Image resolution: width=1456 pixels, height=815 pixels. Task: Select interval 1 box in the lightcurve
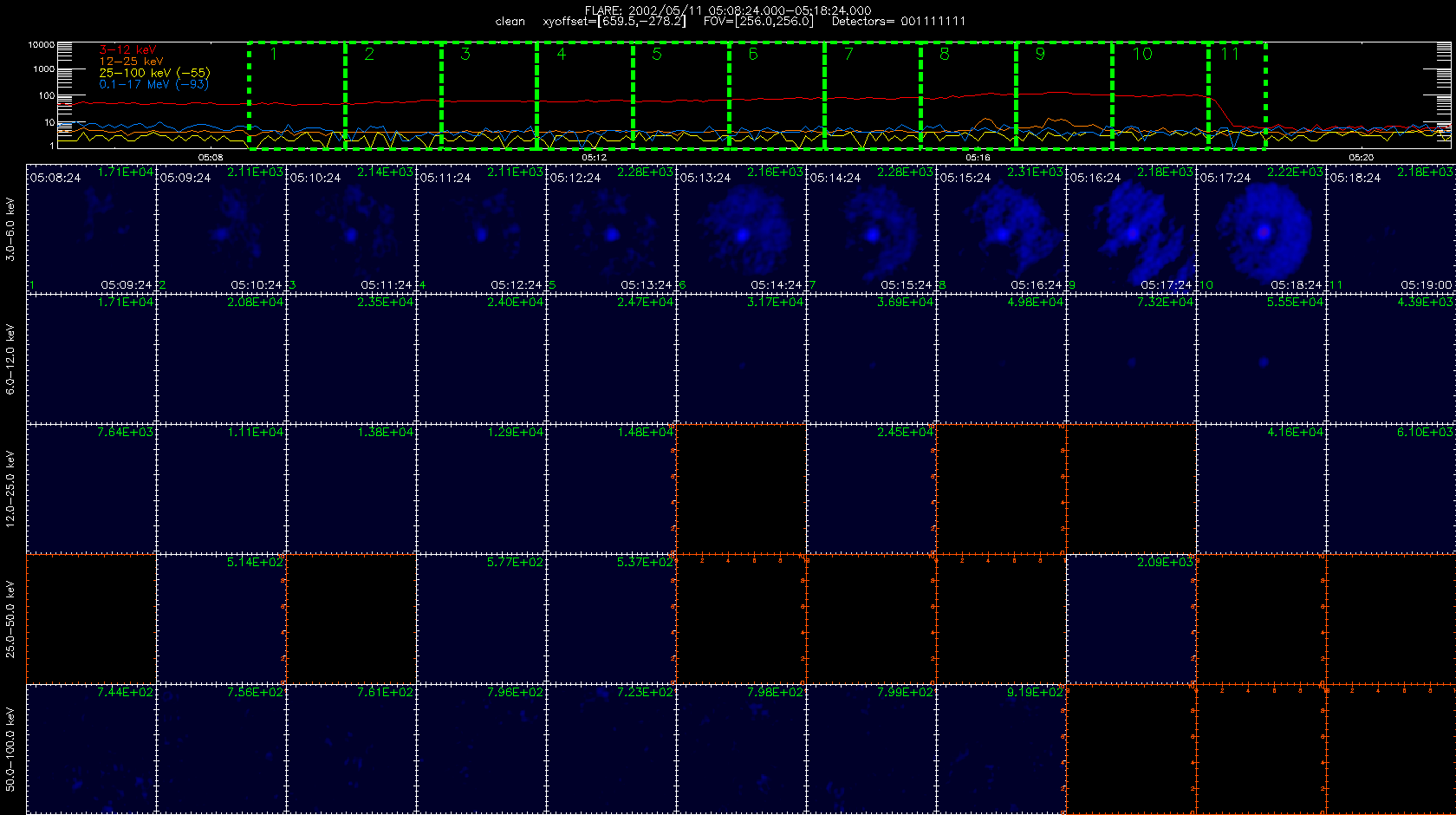pyautogui.click(x=297, y=95)
